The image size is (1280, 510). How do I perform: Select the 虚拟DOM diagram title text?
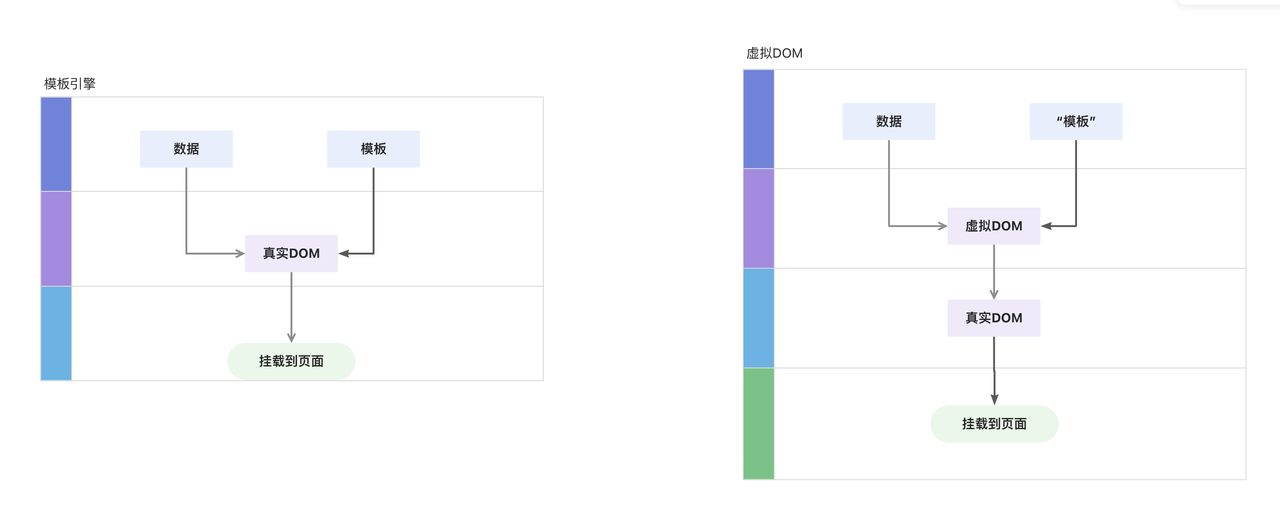[x=775, y=53]
